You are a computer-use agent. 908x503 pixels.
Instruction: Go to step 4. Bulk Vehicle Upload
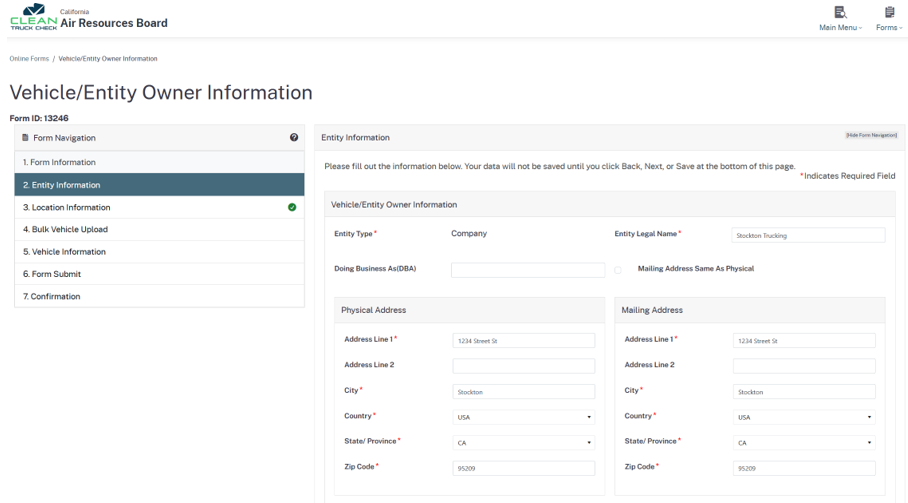tap(159, 229)
